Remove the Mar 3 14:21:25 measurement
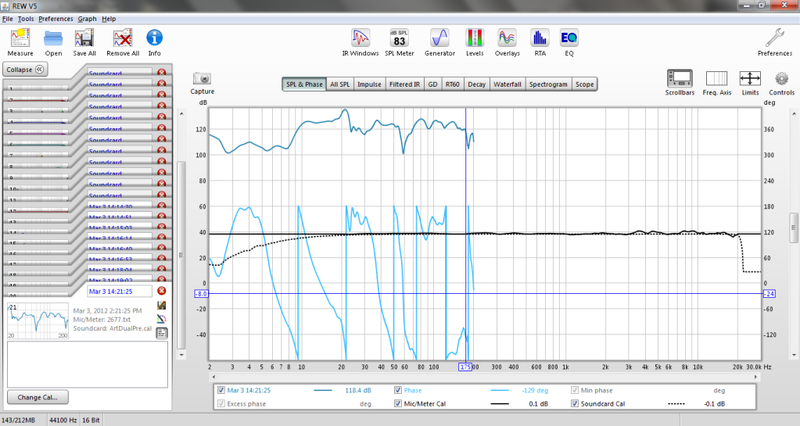The width and height of the screenshot is (800, 426). tap(161, 291)
